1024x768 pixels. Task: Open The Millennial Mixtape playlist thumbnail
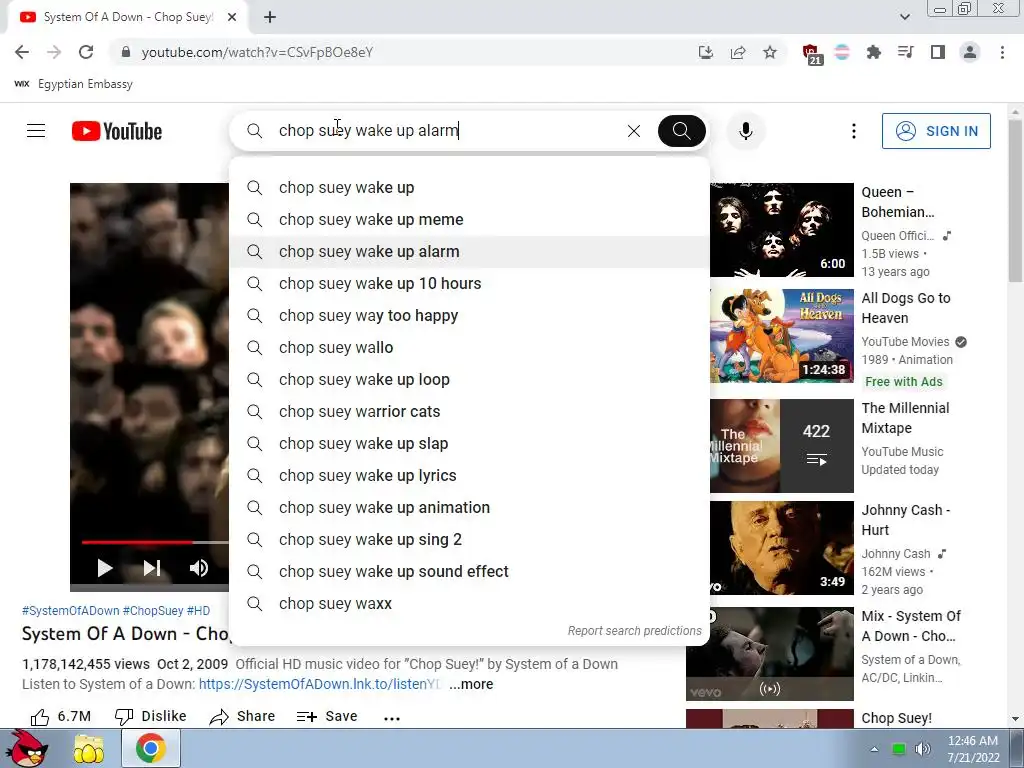(782, 445)
